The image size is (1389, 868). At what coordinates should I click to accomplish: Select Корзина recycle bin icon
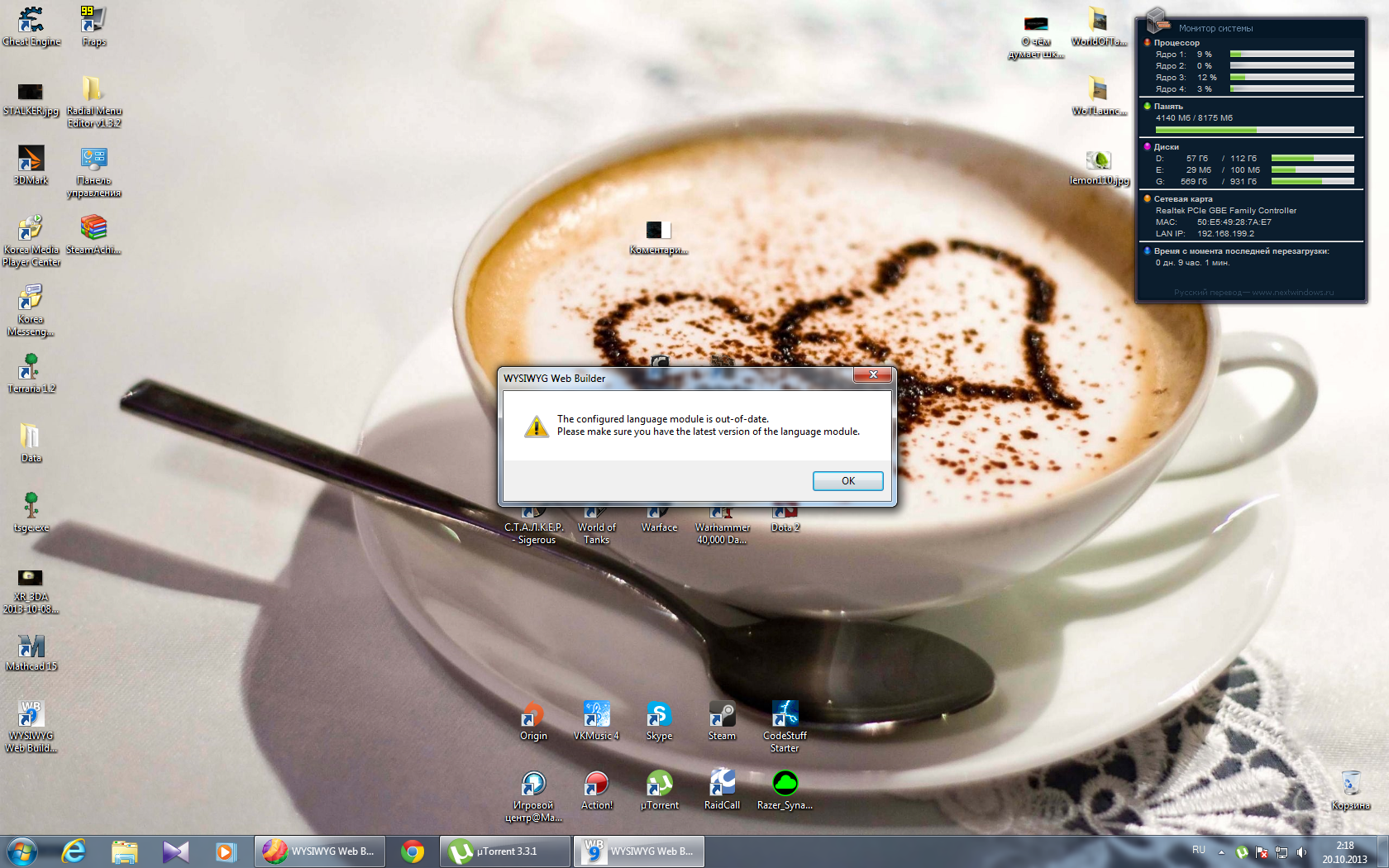pos(1350,790)
